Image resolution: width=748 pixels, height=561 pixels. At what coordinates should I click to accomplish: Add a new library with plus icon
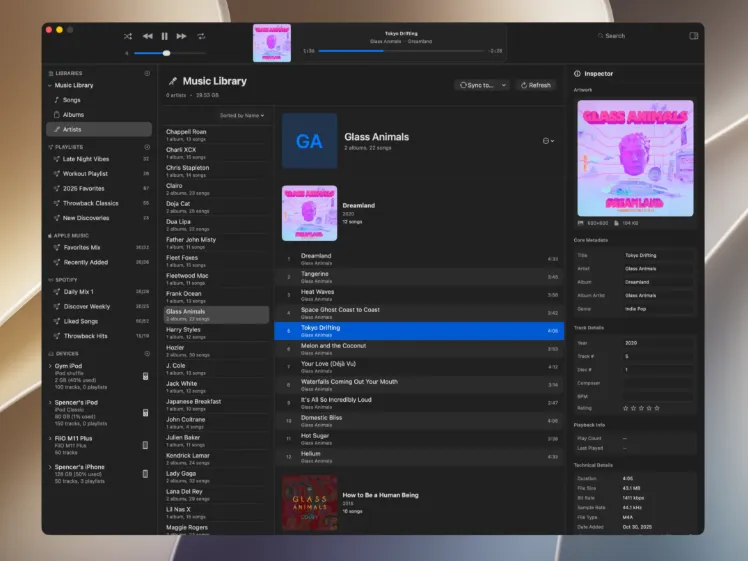coord(147,73)
